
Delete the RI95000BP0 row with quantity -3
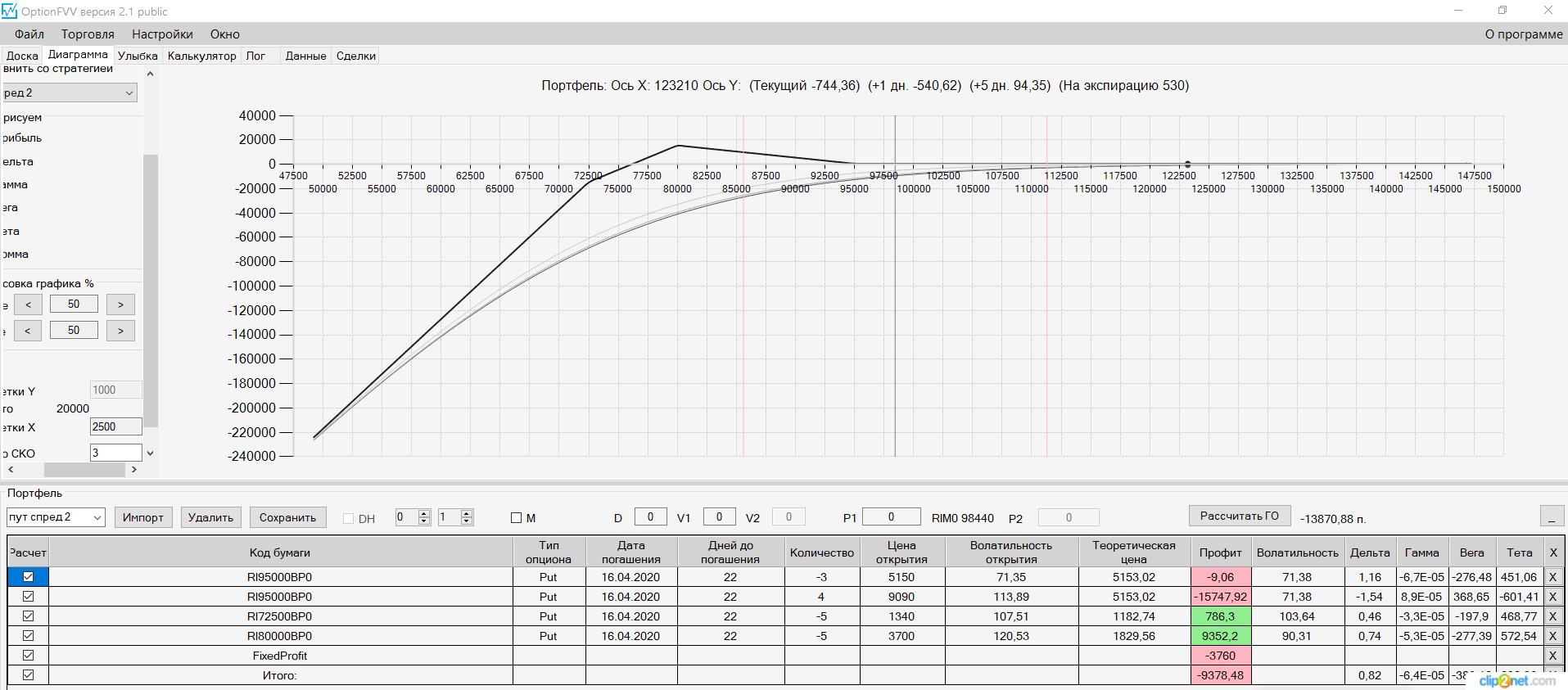(x=1552, y=577)
